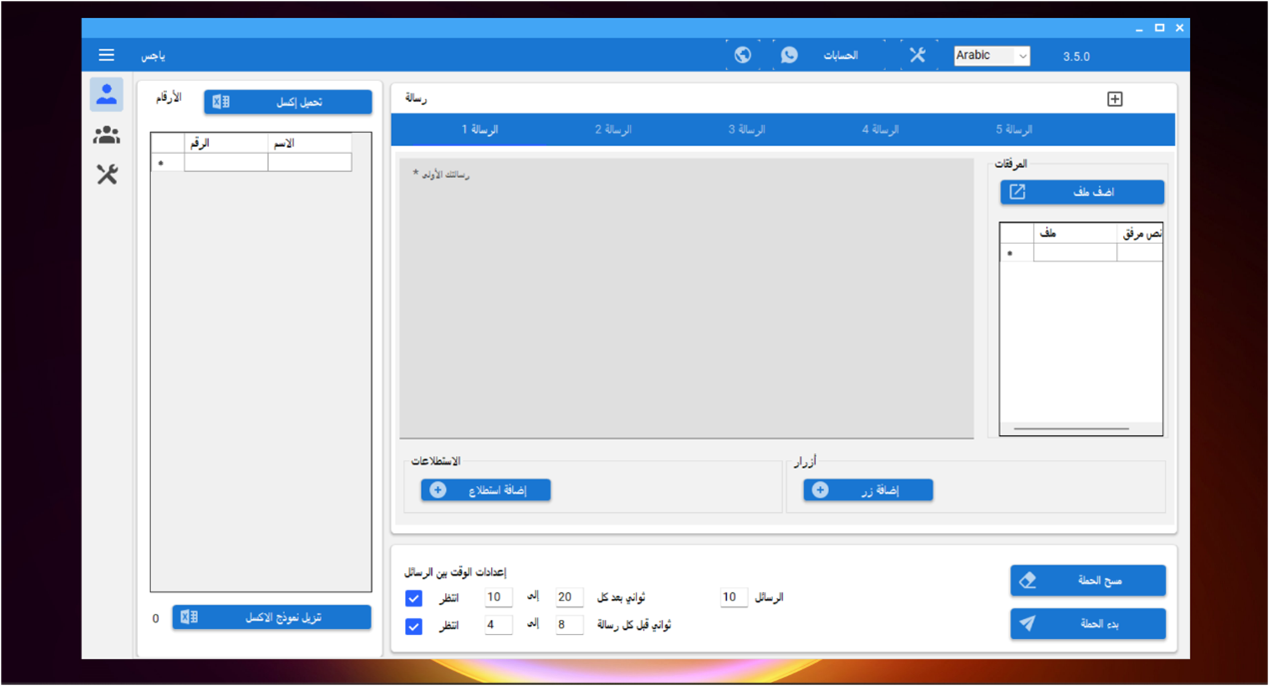The image size is (1269, 686).
Task: Switch to the الرسالة 2 tab
Action: point(613,130)
